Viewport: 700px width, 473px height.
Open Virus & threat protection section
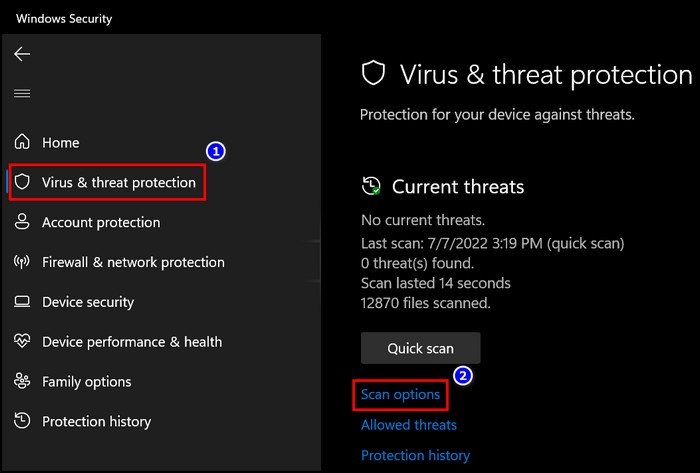pos(119,183)
